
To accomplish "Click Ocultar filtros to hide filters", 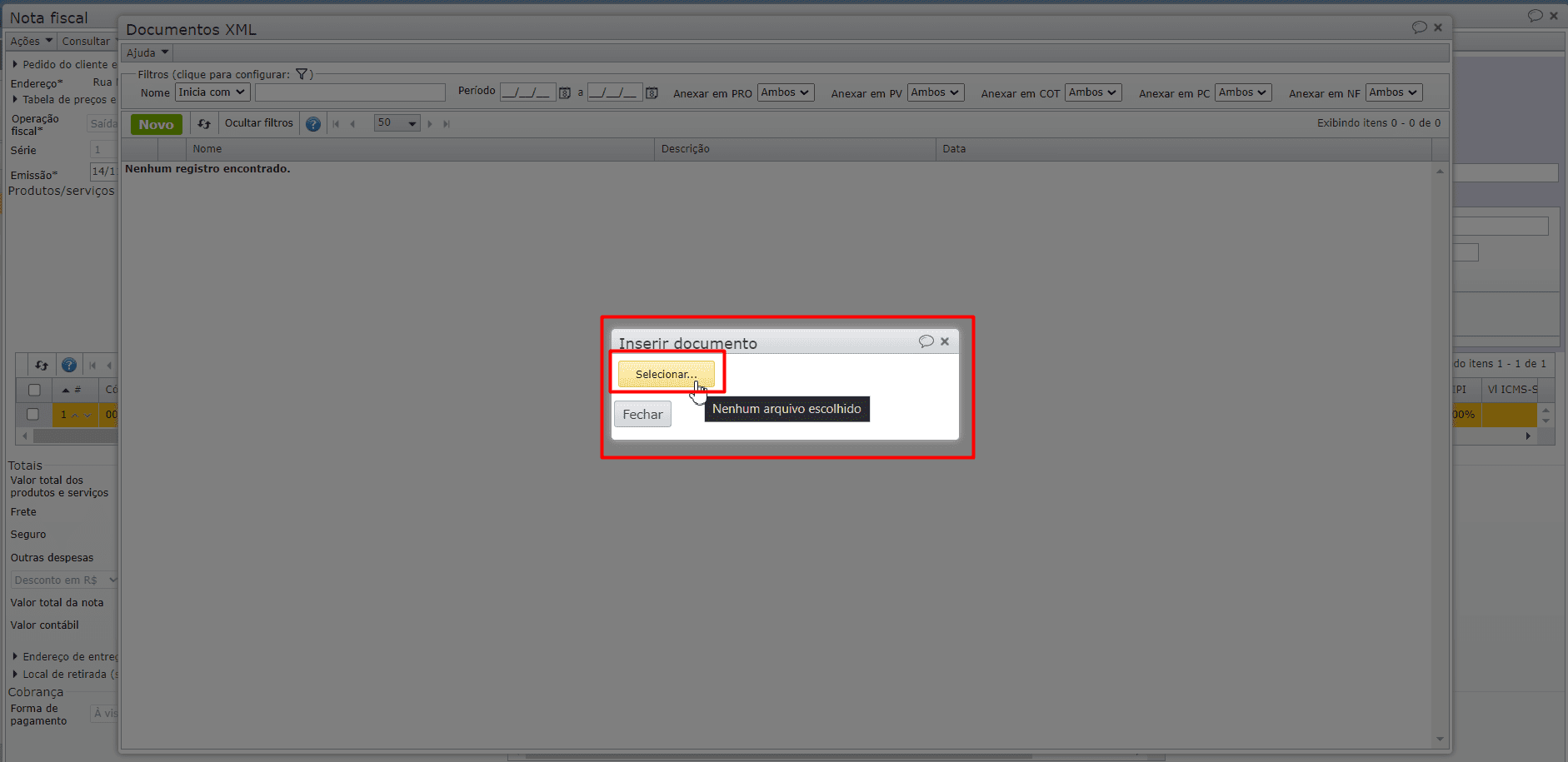I will tap(259, 123).
